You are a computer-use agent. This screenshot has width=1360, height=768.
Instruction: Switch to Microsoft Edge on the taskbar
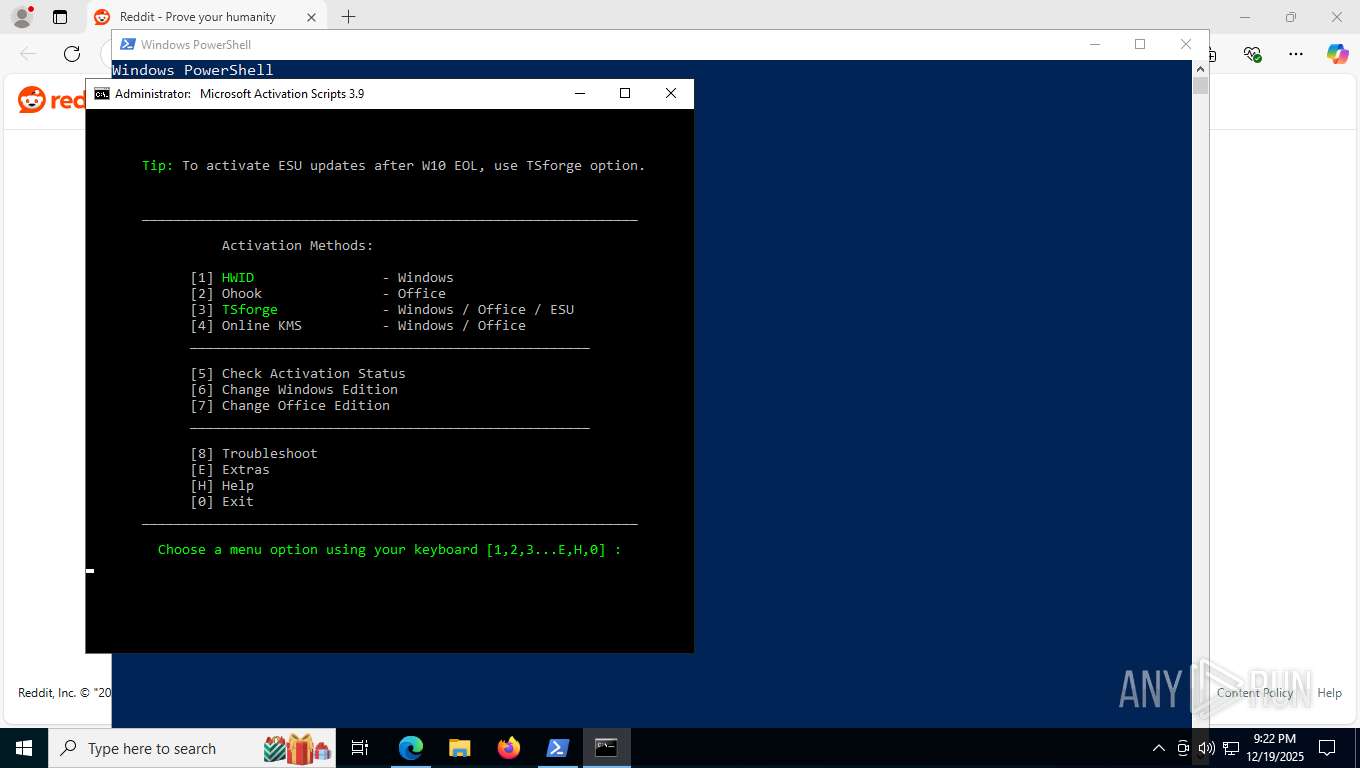pos(411,748)
